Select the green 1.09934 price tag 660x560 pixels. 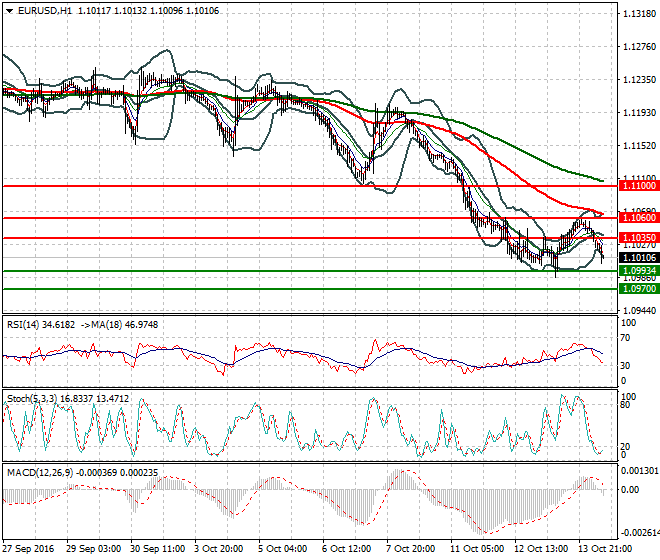(638, 271)
